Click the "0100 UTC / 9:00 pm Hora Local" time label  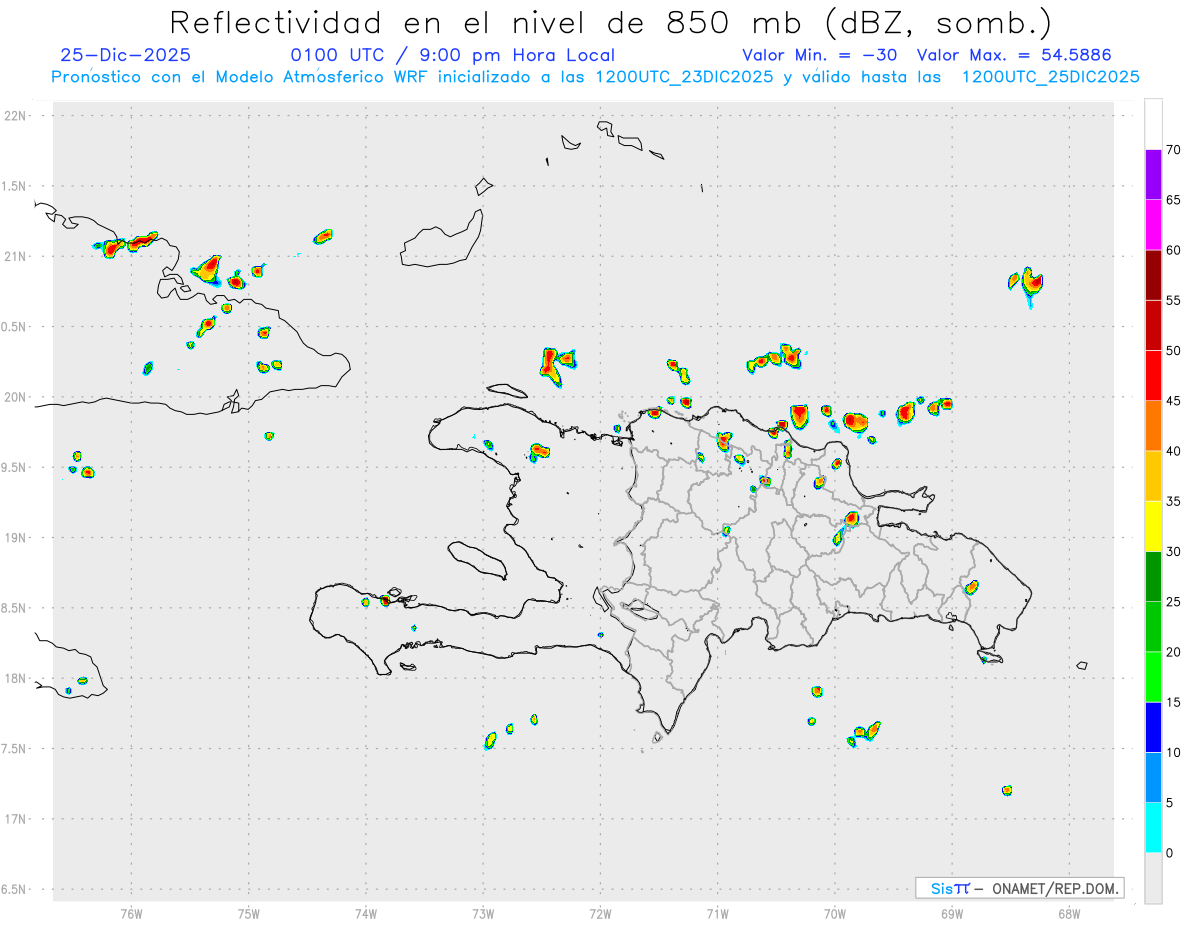pos(453,56)
